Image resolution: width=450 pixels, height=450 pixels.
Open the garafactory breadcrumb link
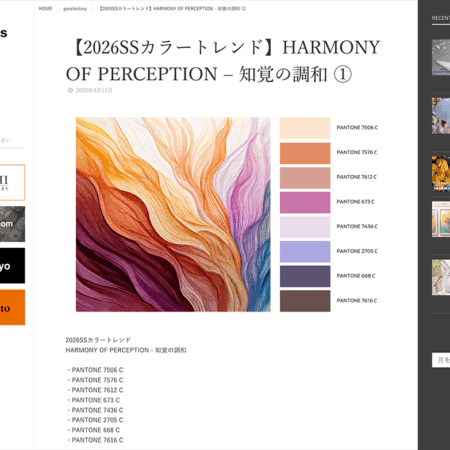click(75, 9)
